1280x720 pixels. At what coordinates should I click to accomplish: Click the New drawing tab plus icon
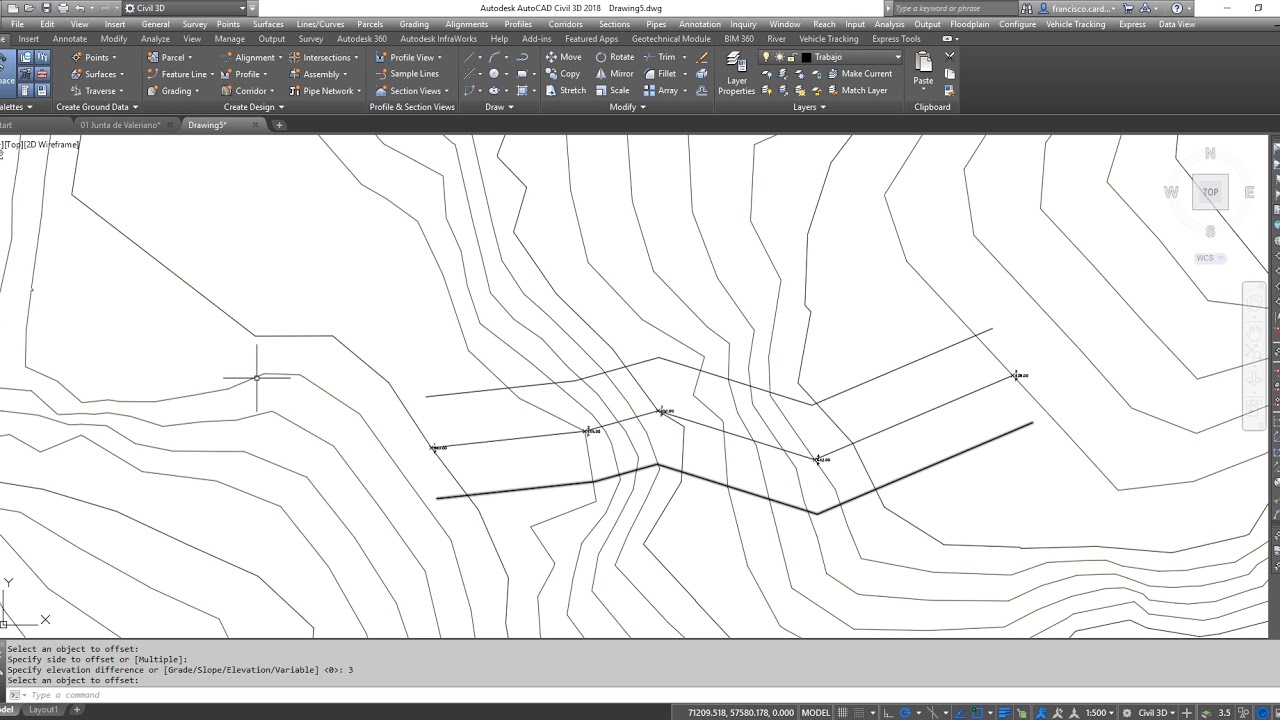(x=279, y=125)
